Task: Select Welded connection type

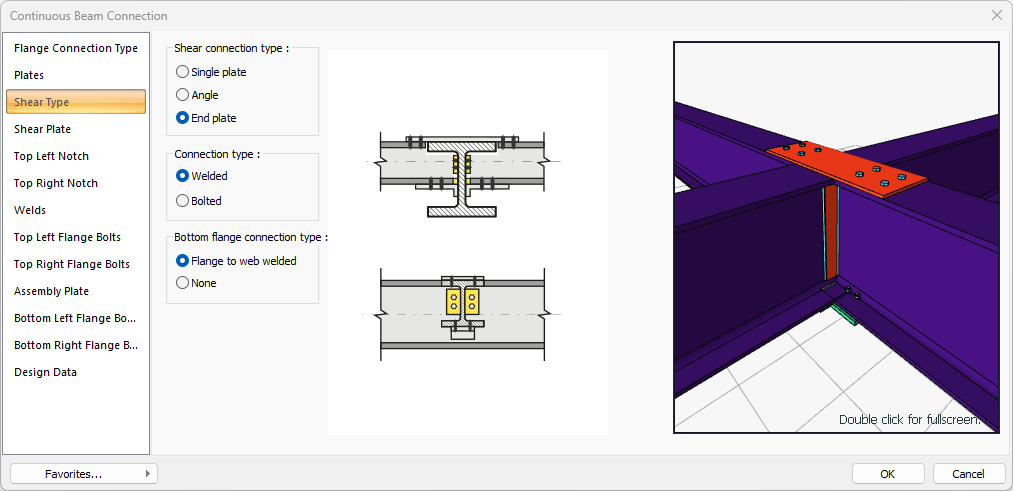Action: coord(182,176)
